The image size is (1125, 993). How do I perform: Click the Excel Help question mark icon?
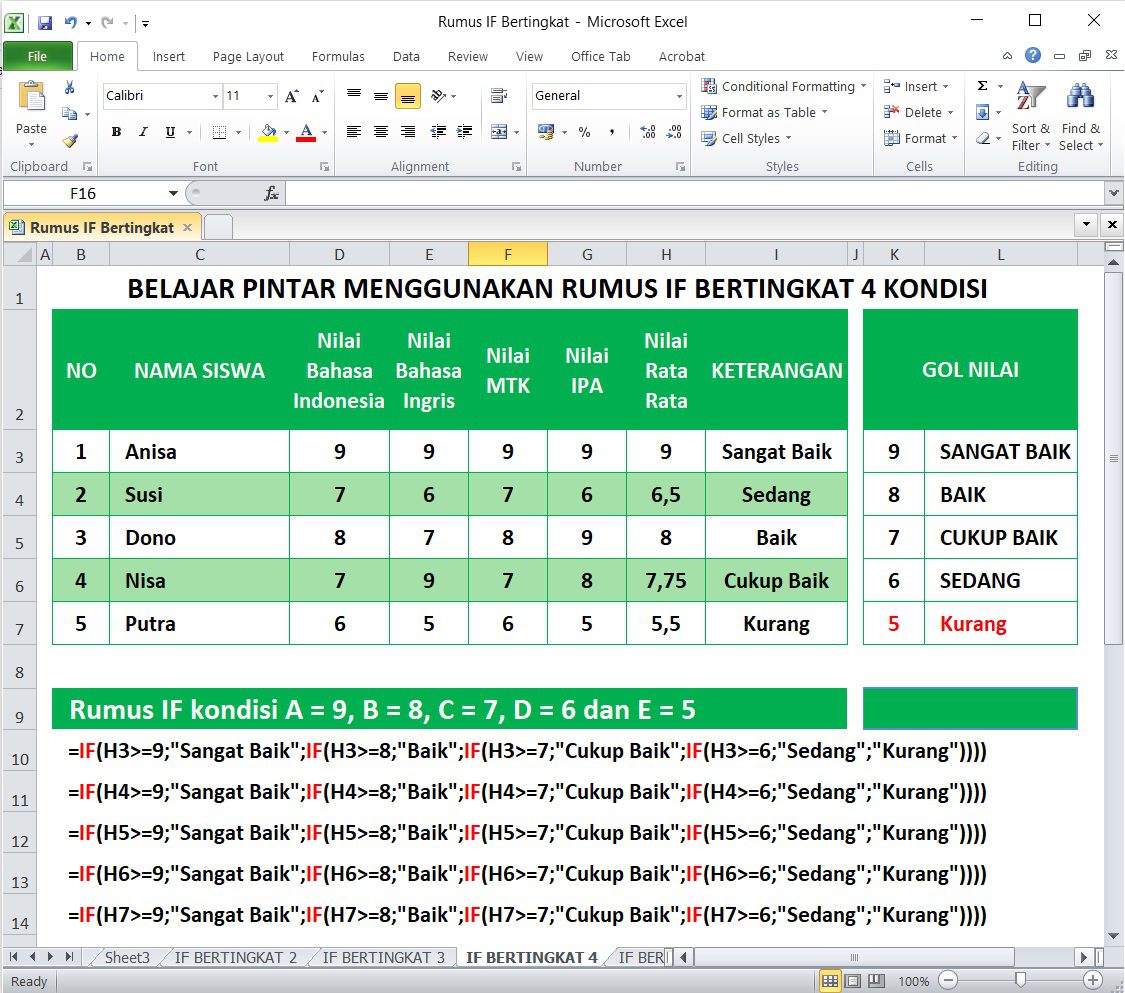(1032, 55)
